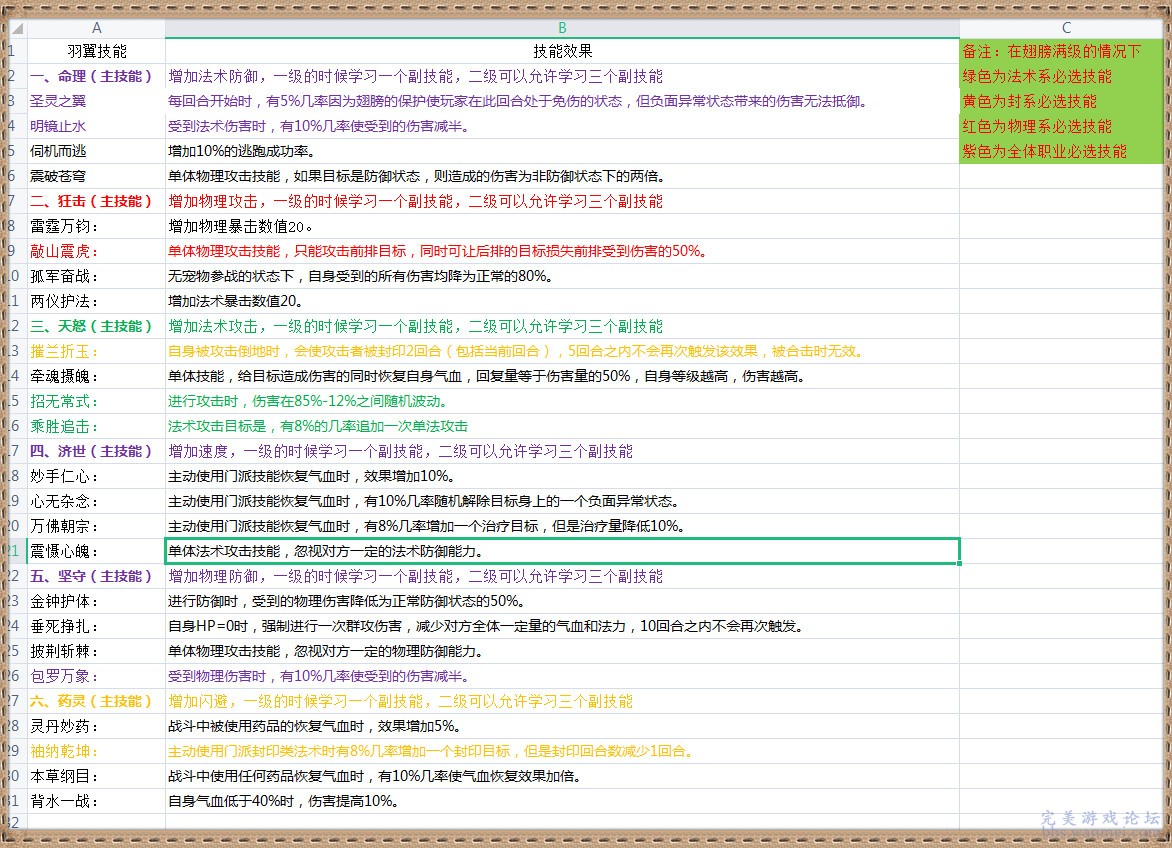The width and height of the screenshot is (1172, 848).
Task: Click description '增加法术暴击数值20.'
Action: tap(562, 301)
